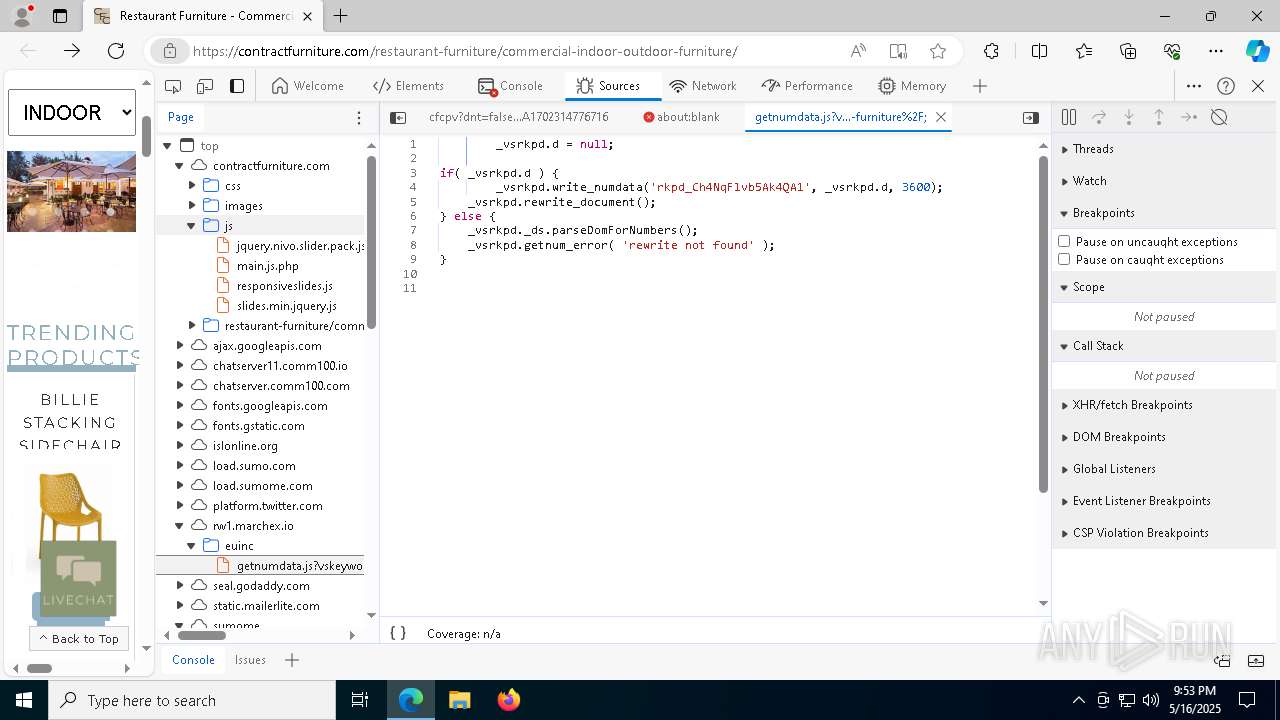
Task: Select the Inspect element tool icon
Action: click(173, 86)
